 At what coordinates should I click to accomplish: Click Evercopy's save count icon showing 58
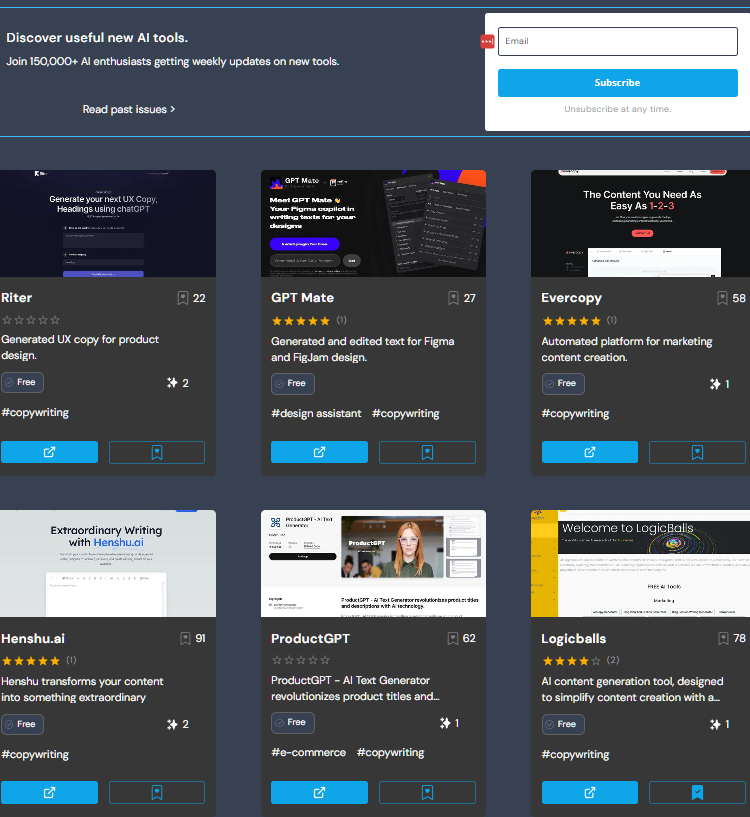point(722,298)
